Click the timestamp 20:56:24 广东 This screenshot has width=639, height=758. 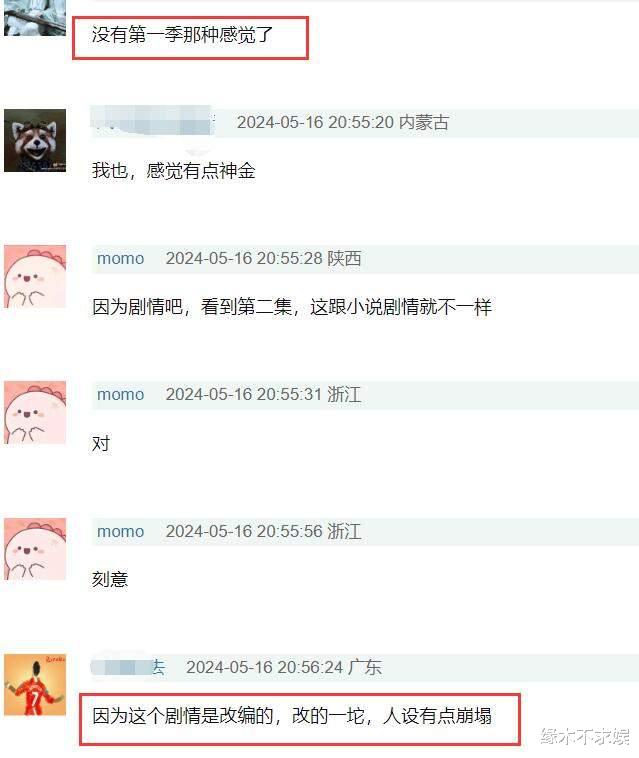point(284,667)
